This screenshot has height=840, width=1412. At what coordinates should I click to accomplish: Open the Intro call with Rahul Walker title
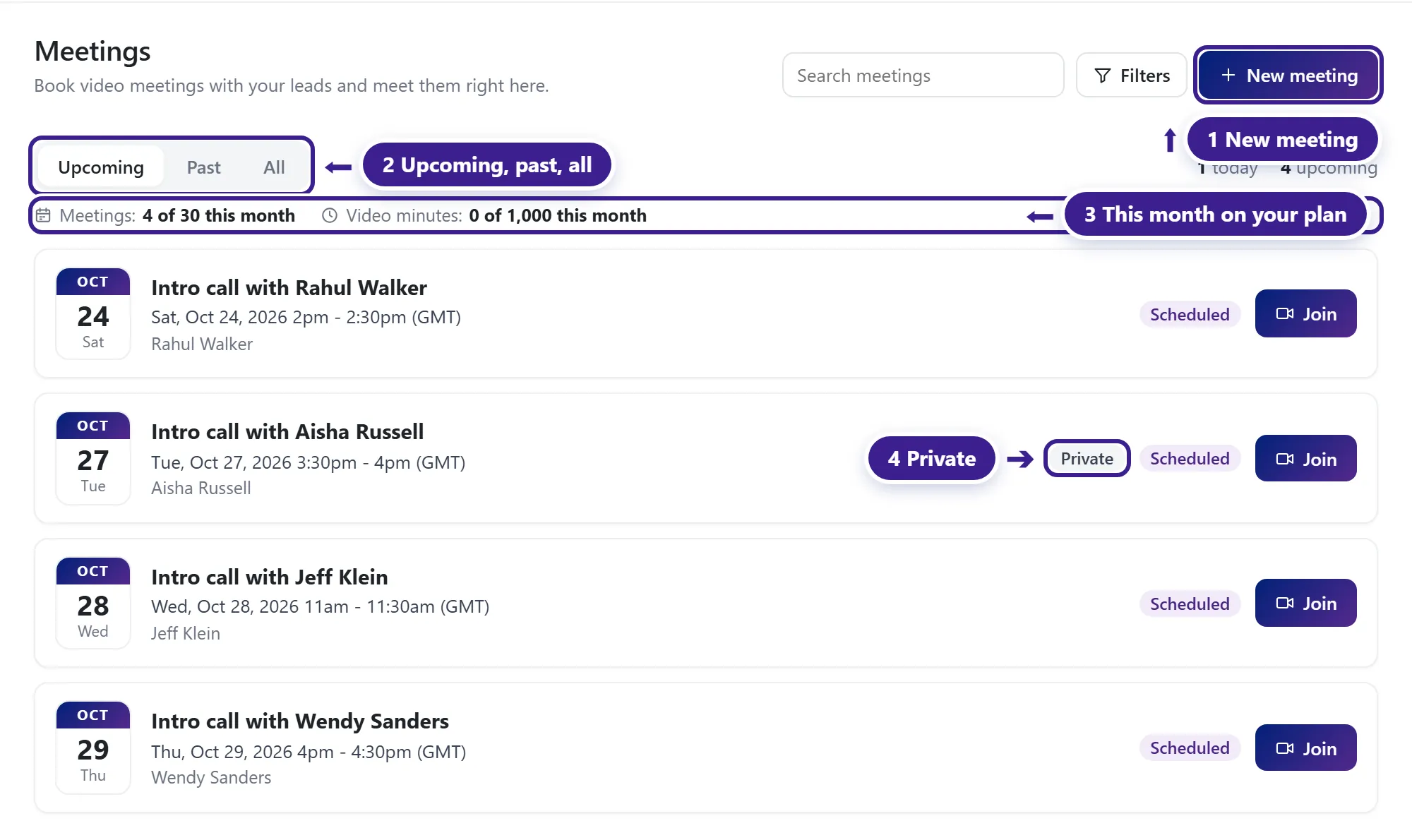point(289,287)
